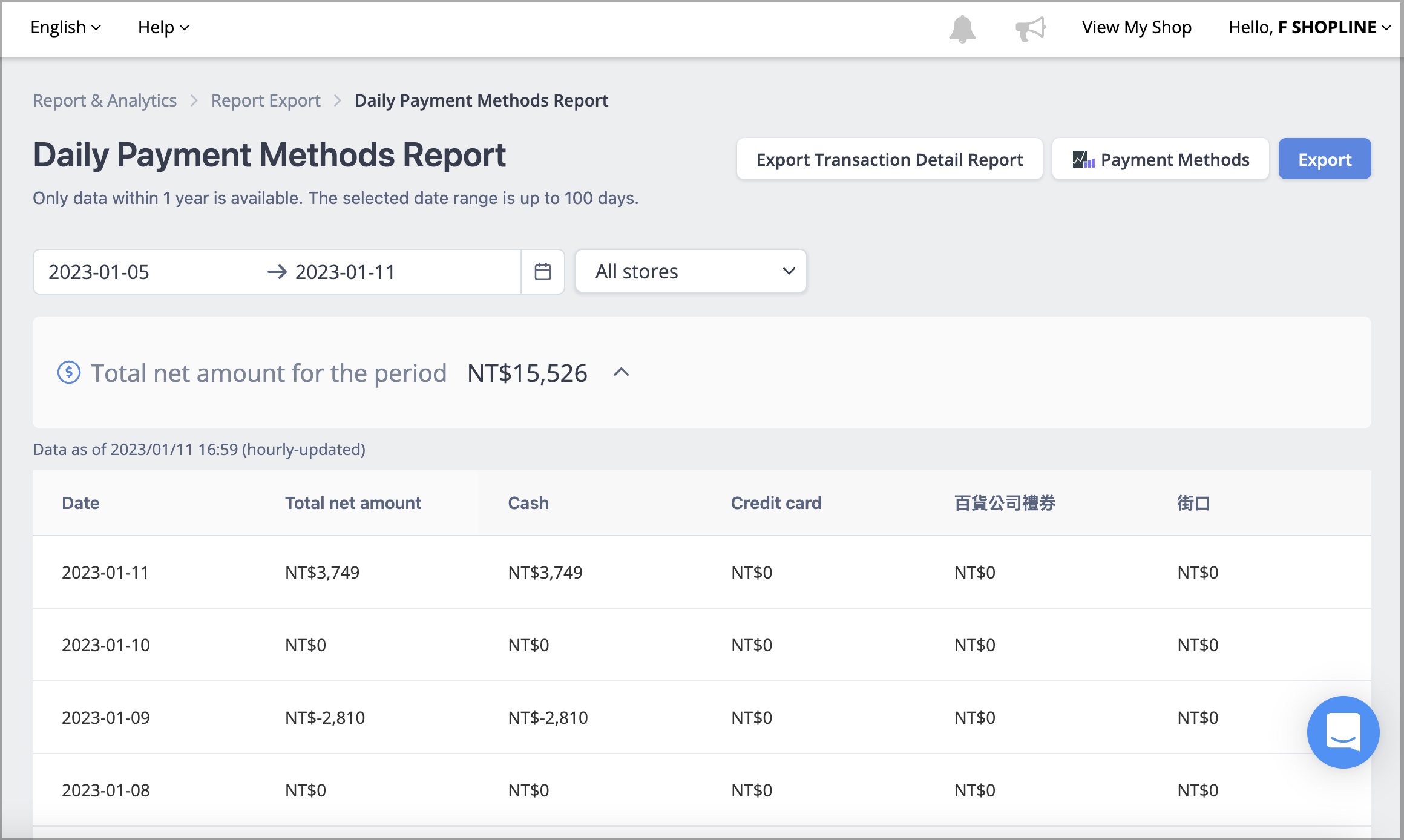The width and height of the screenshot is (1404, 840).
Task: Click Export Transaction Detail Report button
Action: (890, 159)
